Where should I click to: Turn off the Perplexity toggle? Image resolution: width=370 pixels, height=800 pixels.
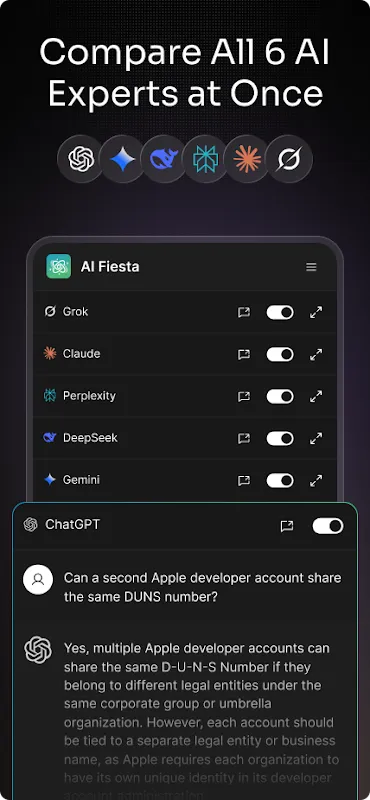(280, 396)
